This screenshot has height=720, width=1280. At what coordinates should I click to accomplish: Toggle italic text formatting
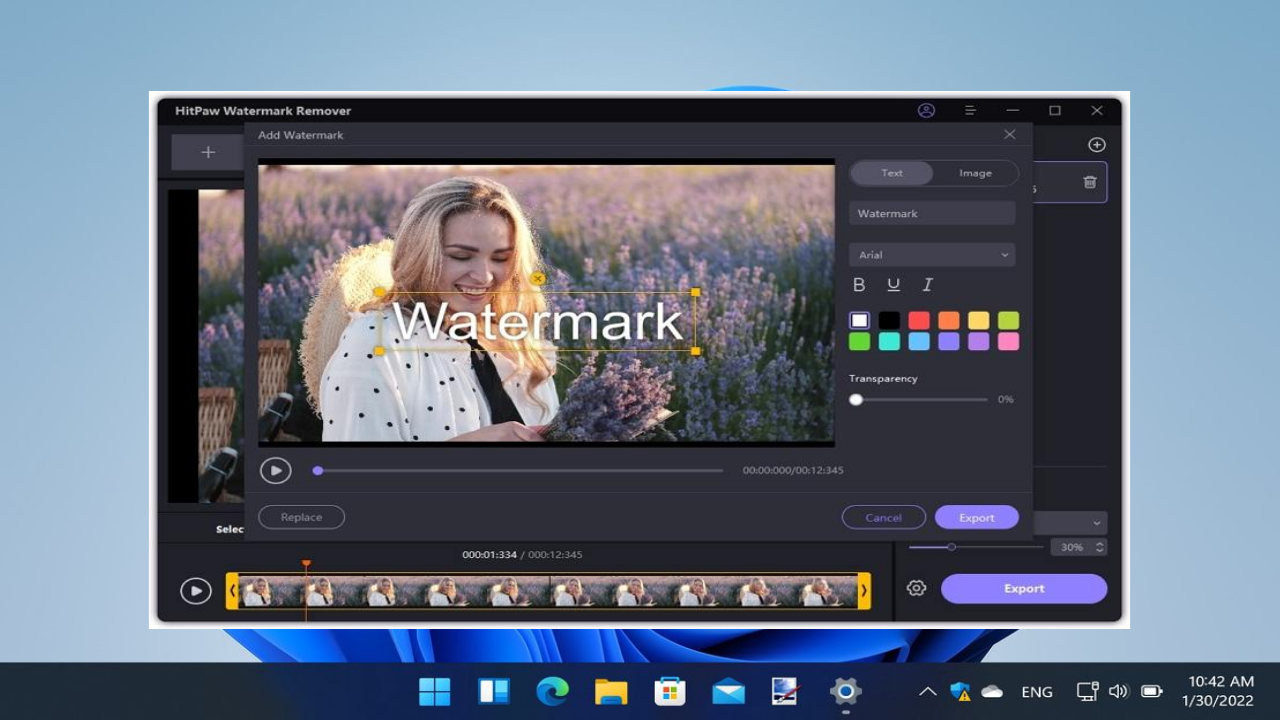(x=927, y=285)
